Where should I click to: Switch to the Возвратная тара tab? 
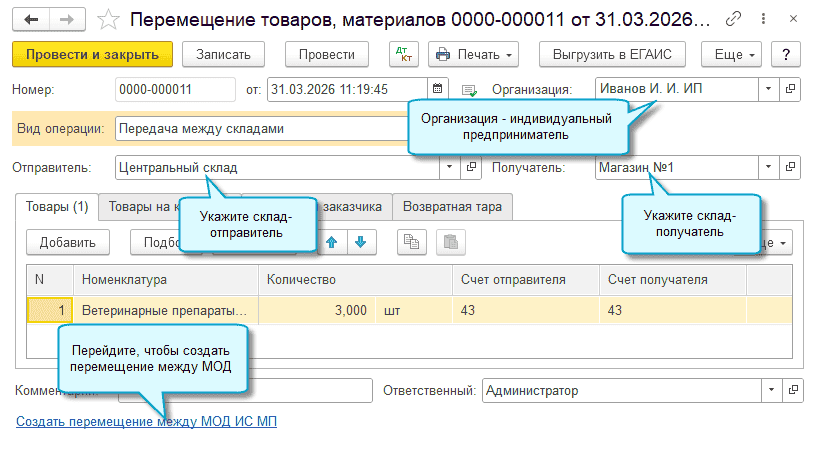[452, 207]
